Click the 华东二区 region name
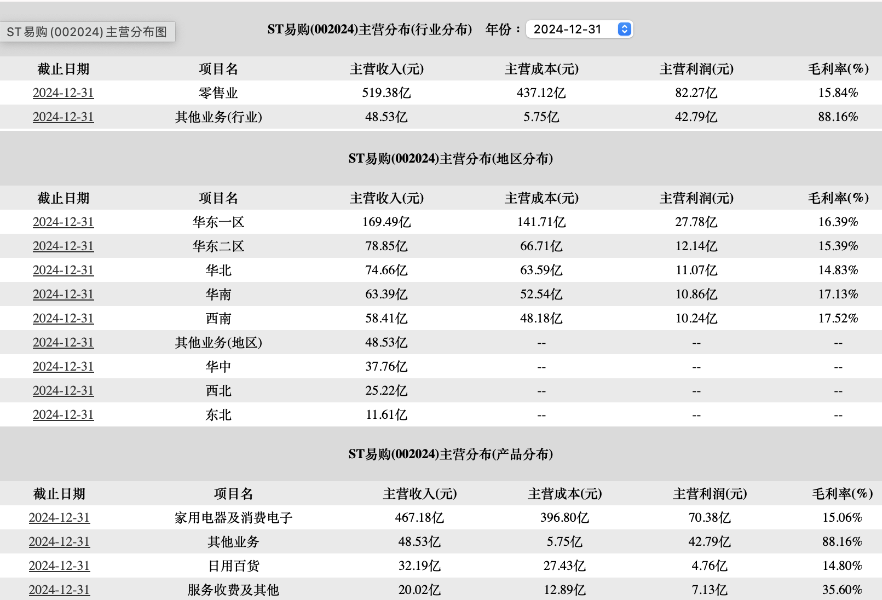The image size is (882, 600). coord(218,246)
